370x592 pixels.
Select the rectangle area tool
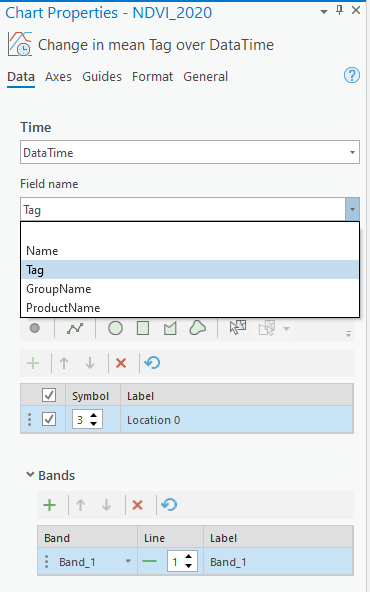point(143,328)
